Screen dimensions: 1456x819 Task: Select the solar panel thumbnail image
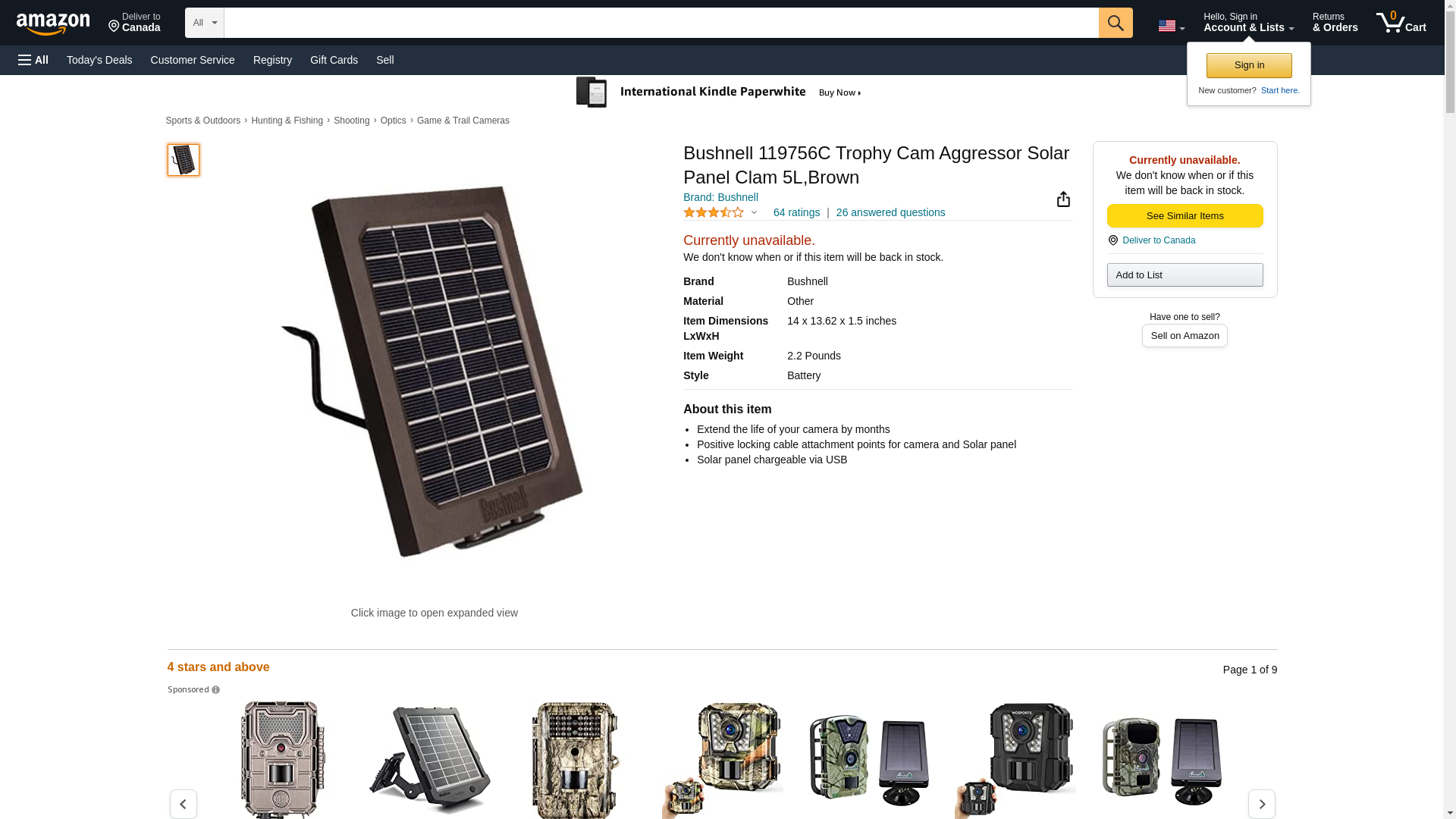[184, 160]
